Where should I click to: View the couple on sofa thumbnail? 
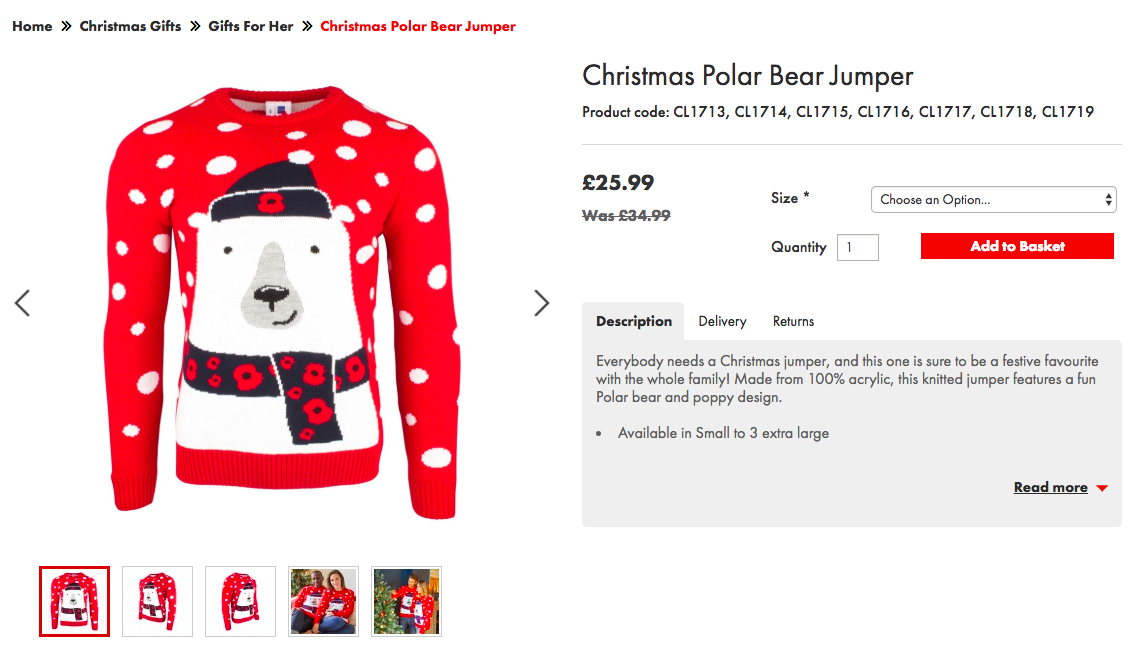tap(323, 601)
